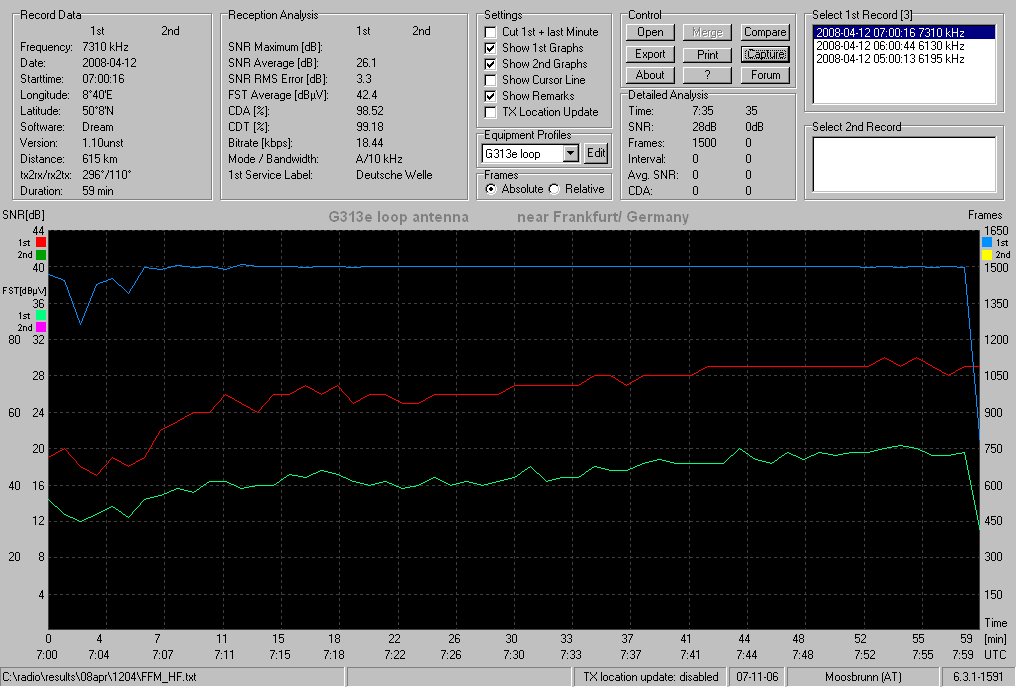This screenshot has width=1016, height=687.
Task: Edit the equipment profile with Edit button
Action: (595, 154)
